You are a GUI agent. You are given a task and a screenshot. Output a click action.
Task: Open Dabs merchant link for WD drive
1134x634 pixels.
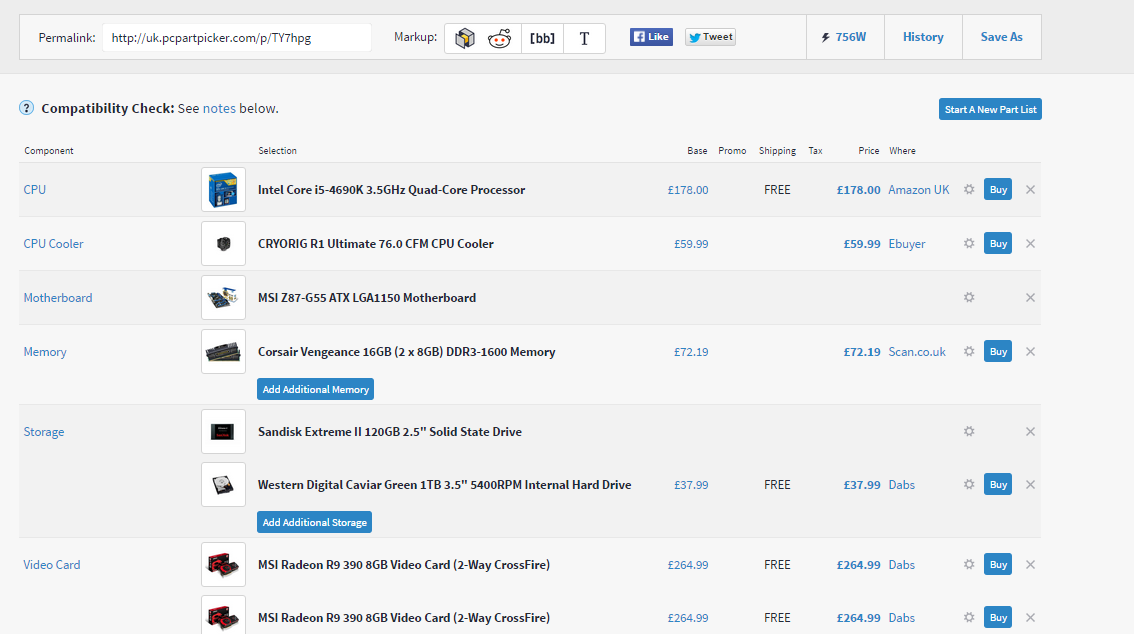click(901, 484)
